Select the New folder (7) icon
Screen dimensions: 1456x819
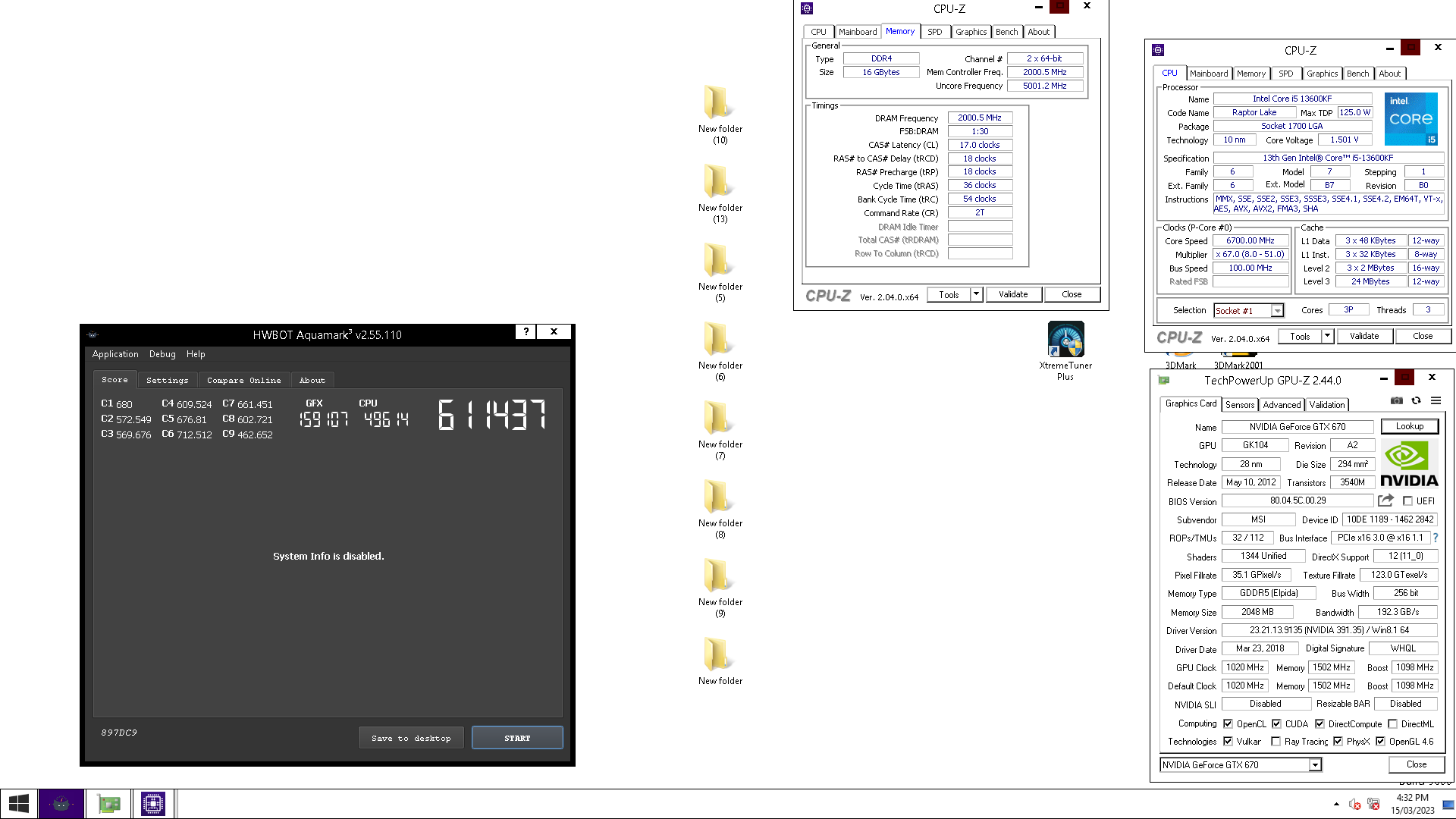pyautogui.click(x=720, y=429)
